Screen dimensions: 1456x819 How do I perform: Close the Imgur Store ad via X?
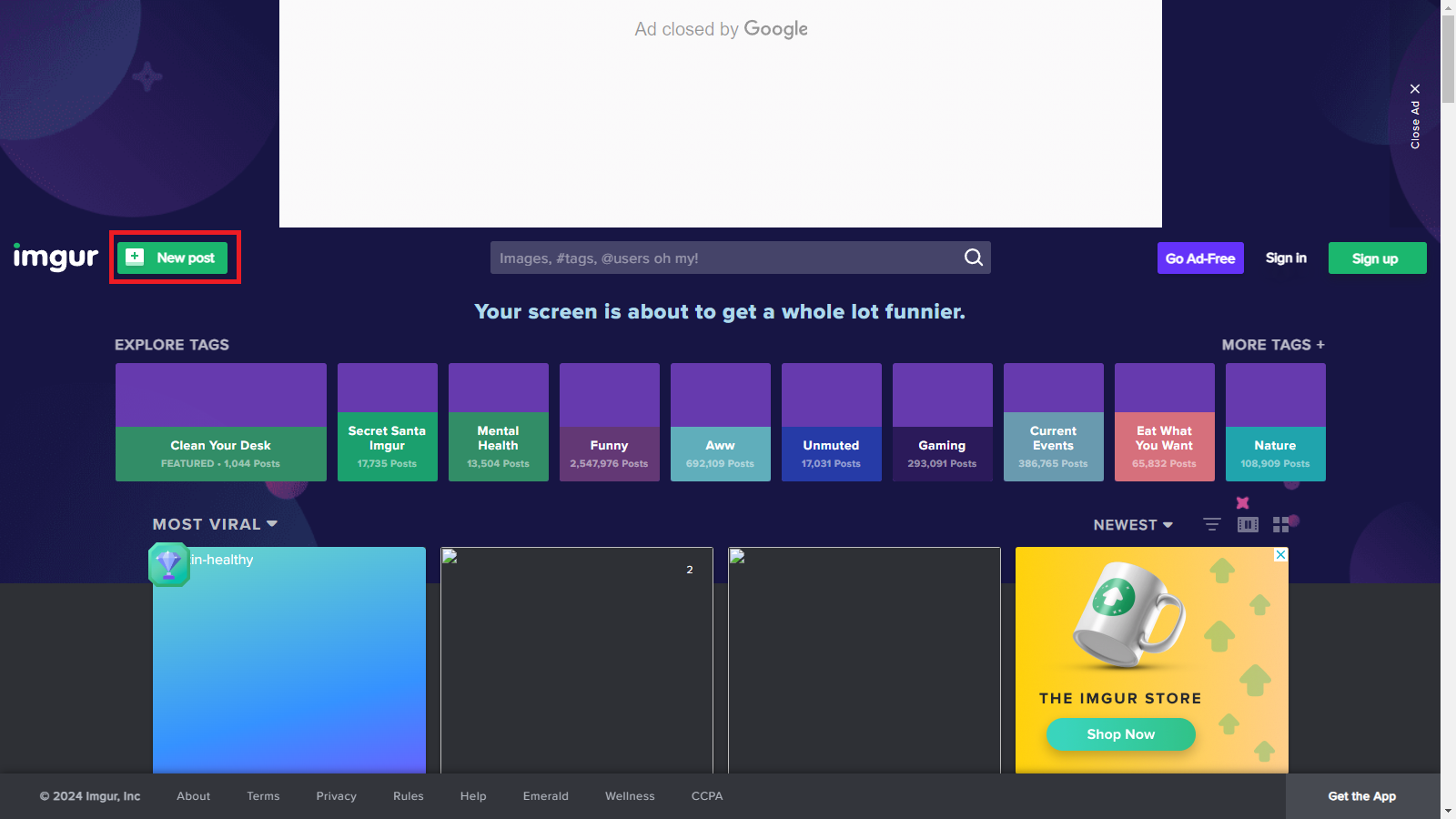[1280, 554]
